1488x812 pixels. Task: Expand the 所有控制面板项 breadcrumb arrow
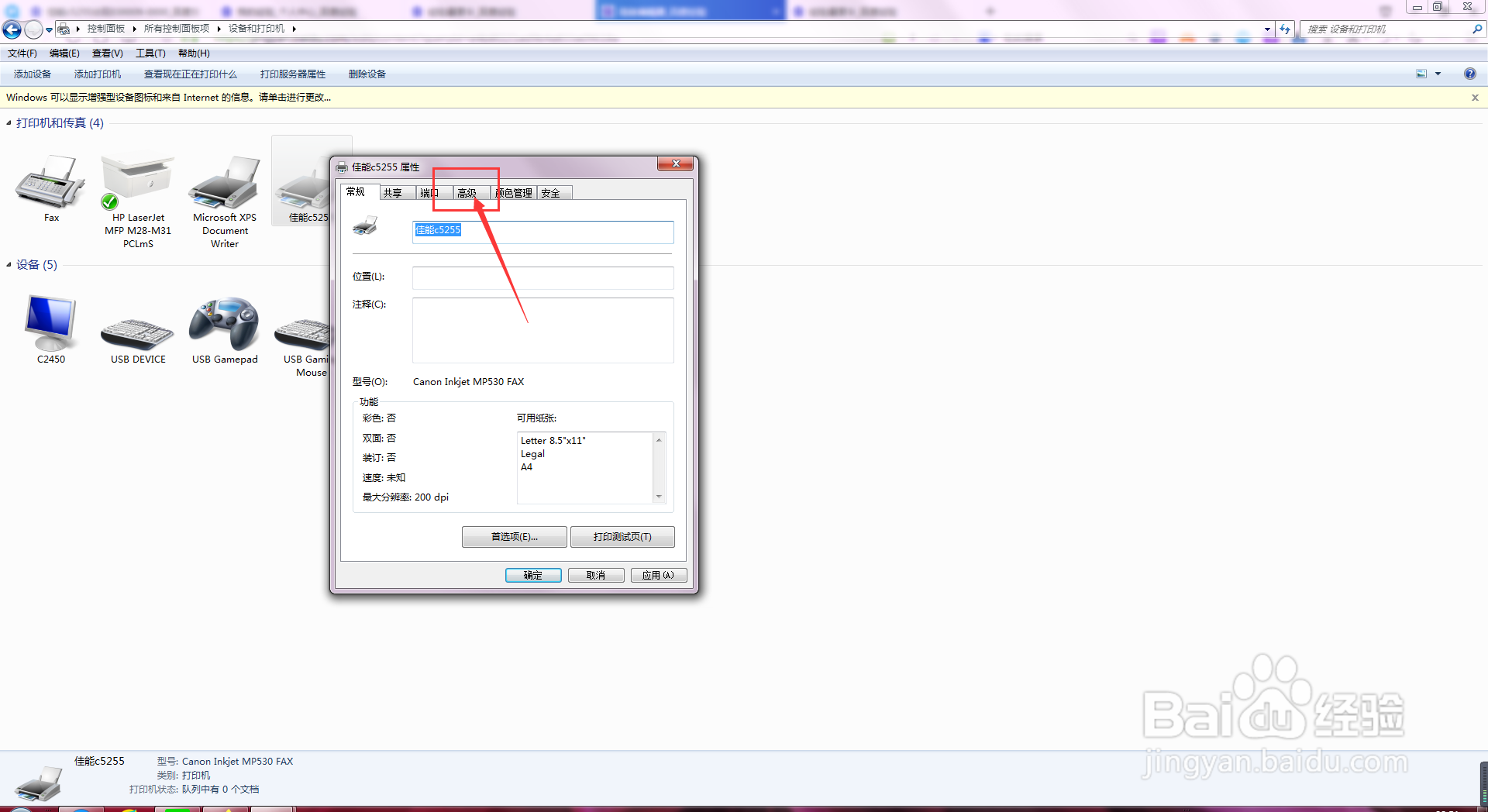pos(219,29)
